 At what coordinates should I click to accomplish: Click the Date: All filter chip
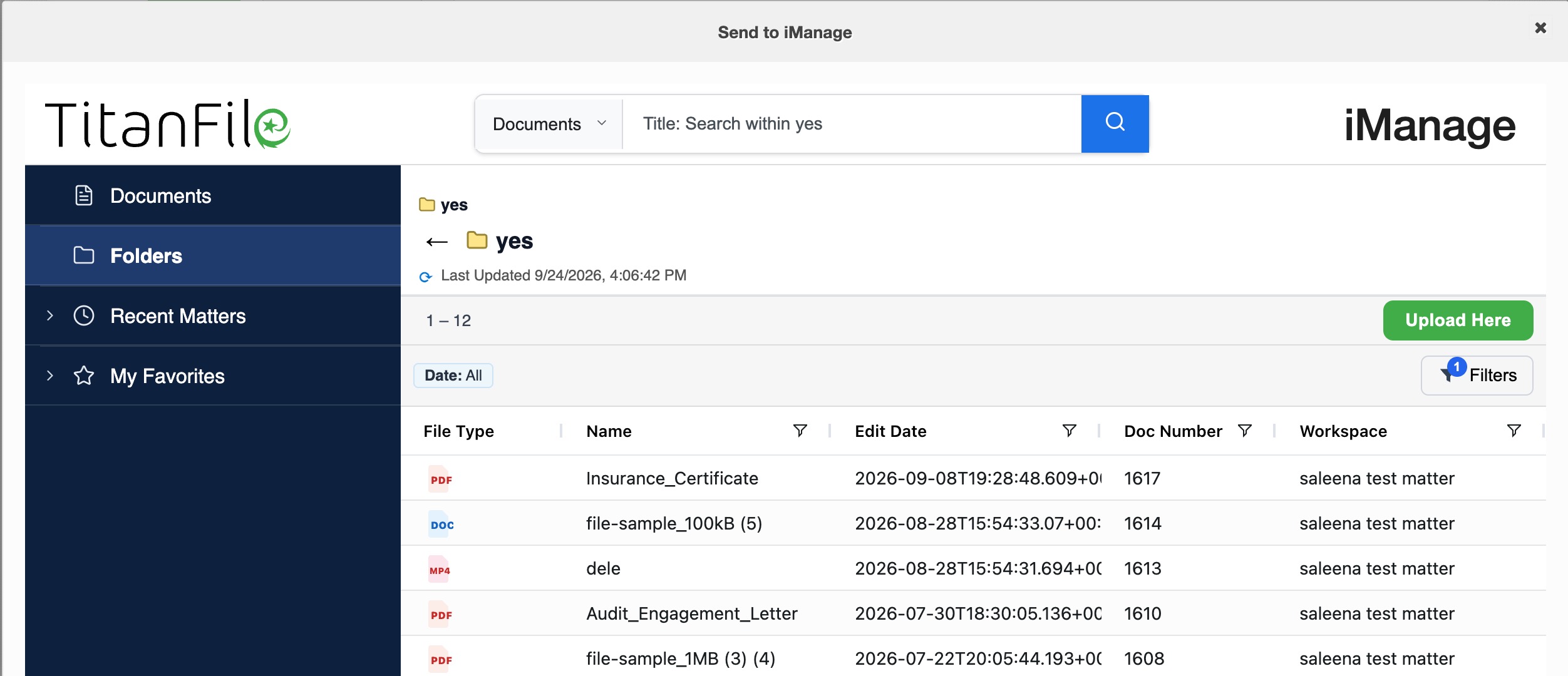453,376
